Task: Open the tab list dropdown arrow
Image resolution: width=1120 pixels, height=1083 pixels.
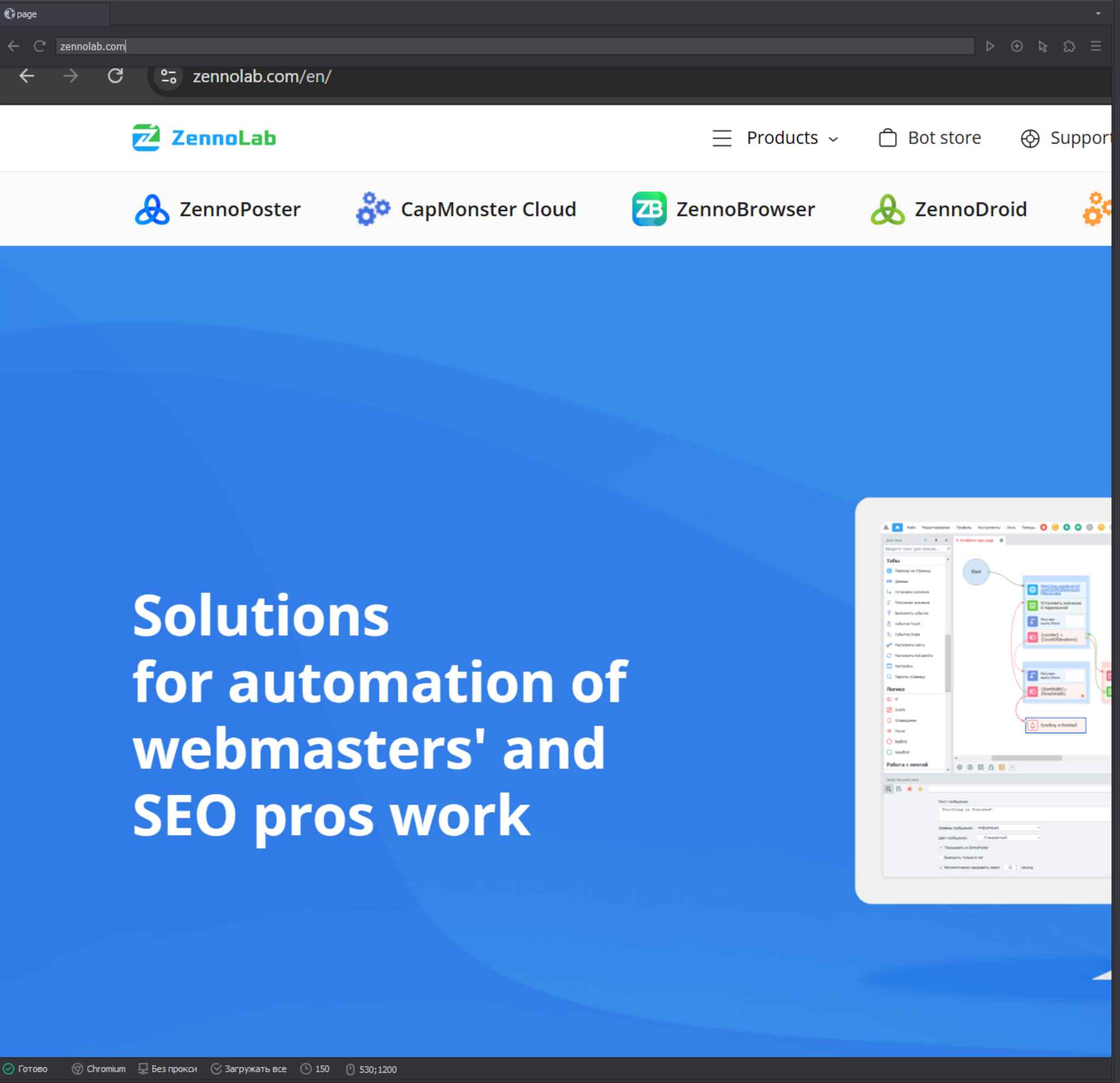Action: [x=1098, y=14]
